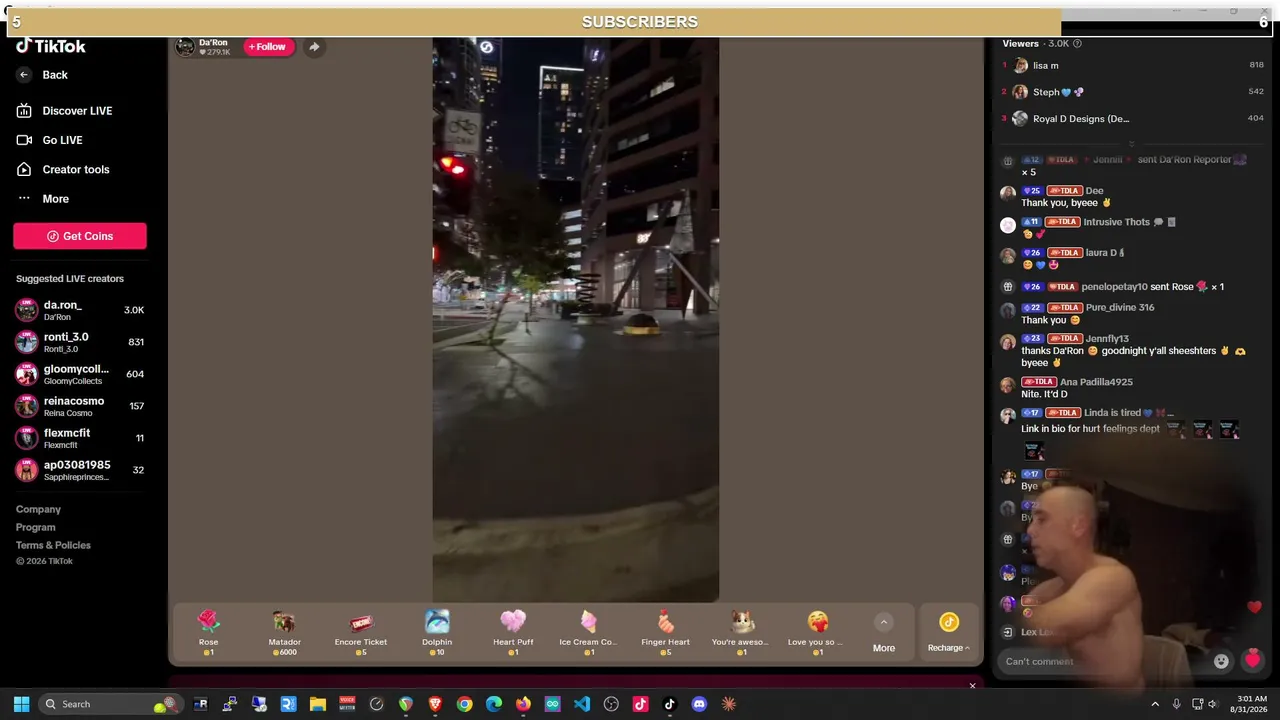Open the Windows Start menu
The image size is (1280, 720).
(x=21, y=704)
